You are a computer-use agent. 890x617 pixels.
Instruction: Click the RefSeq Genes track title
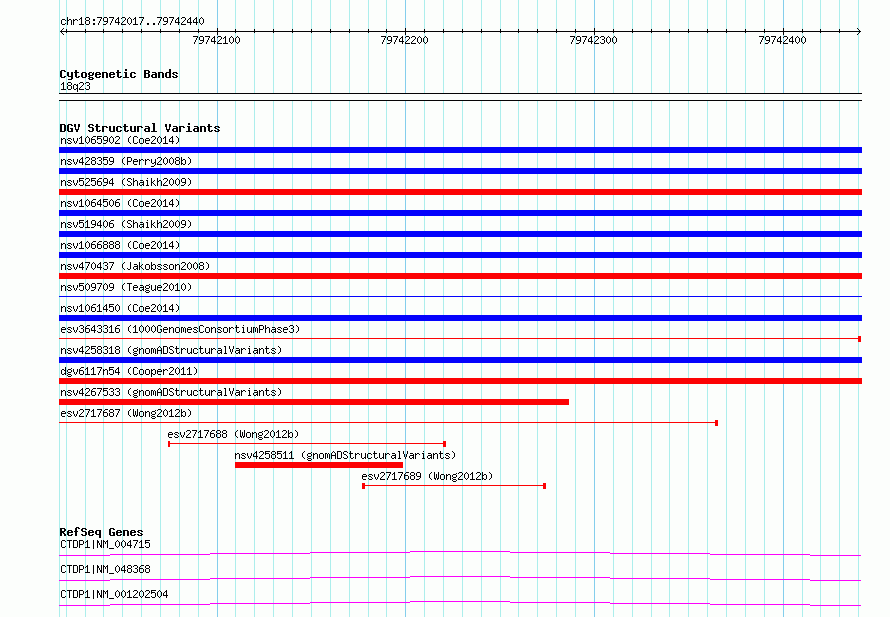pyautogui.click(x=101, y=532)
